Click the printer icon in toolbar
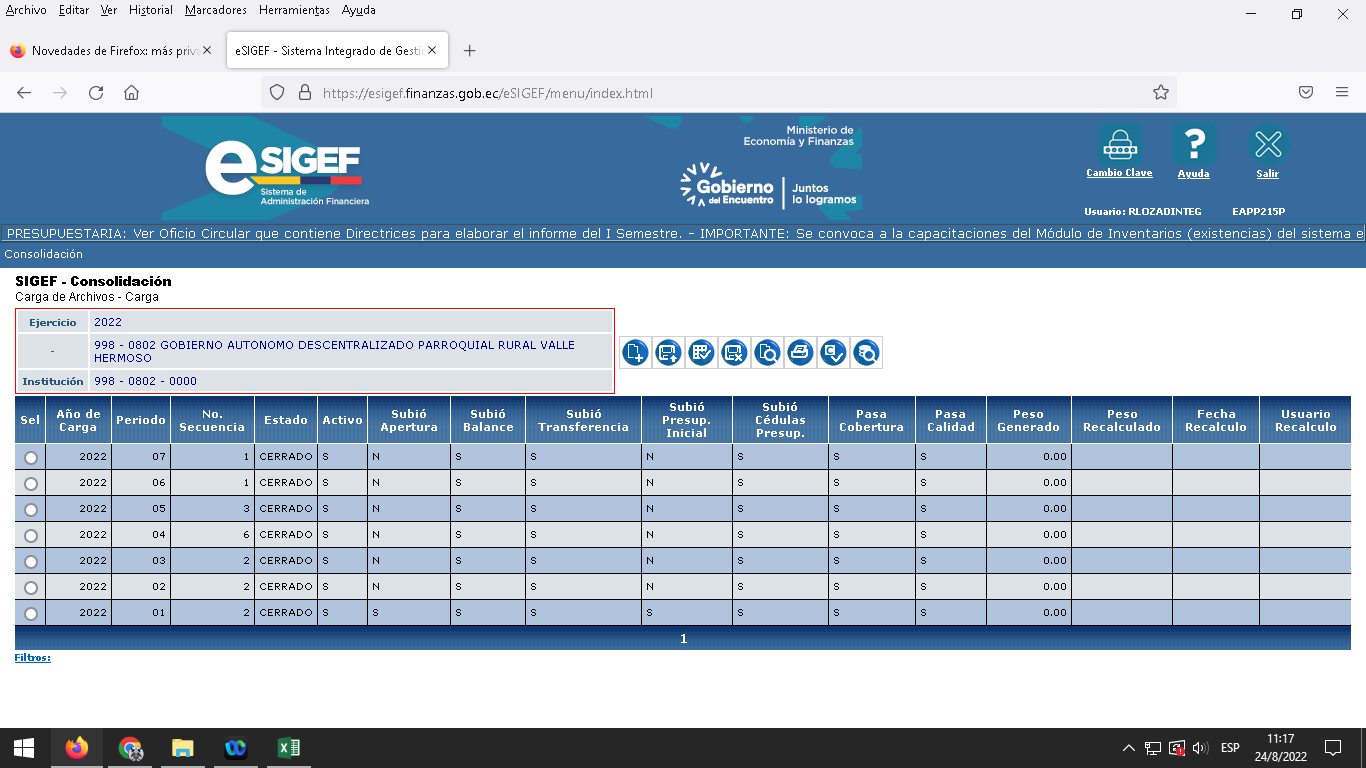This screenshot has width=1366, height=768. click(800, 352)
